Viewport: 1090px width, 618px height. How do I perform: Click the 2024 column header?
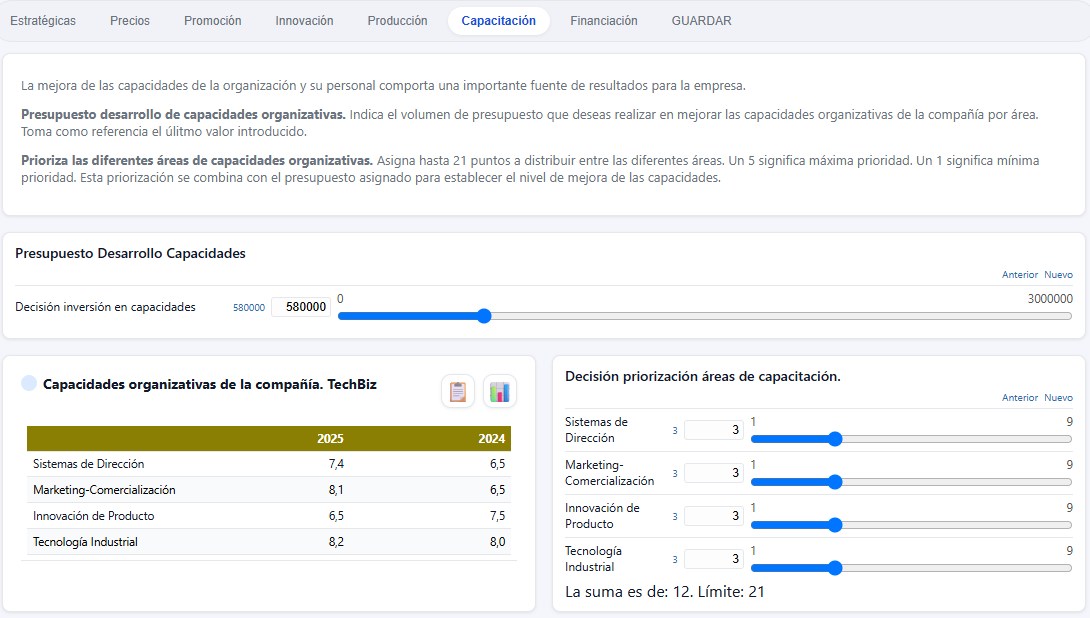click(x=491, y=439)
